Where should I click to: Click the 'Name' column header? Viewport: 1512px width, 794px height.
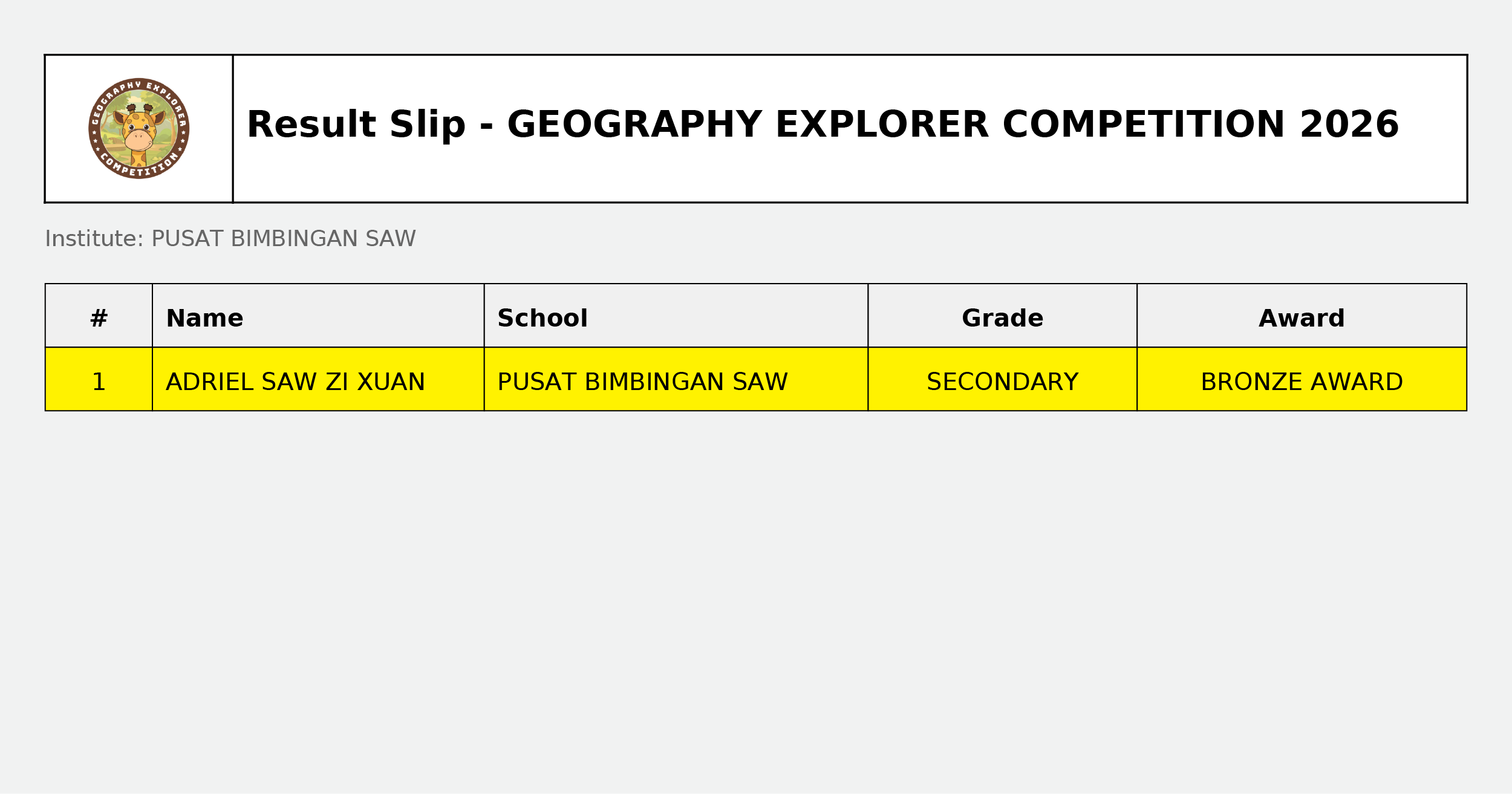coord(204,318)
